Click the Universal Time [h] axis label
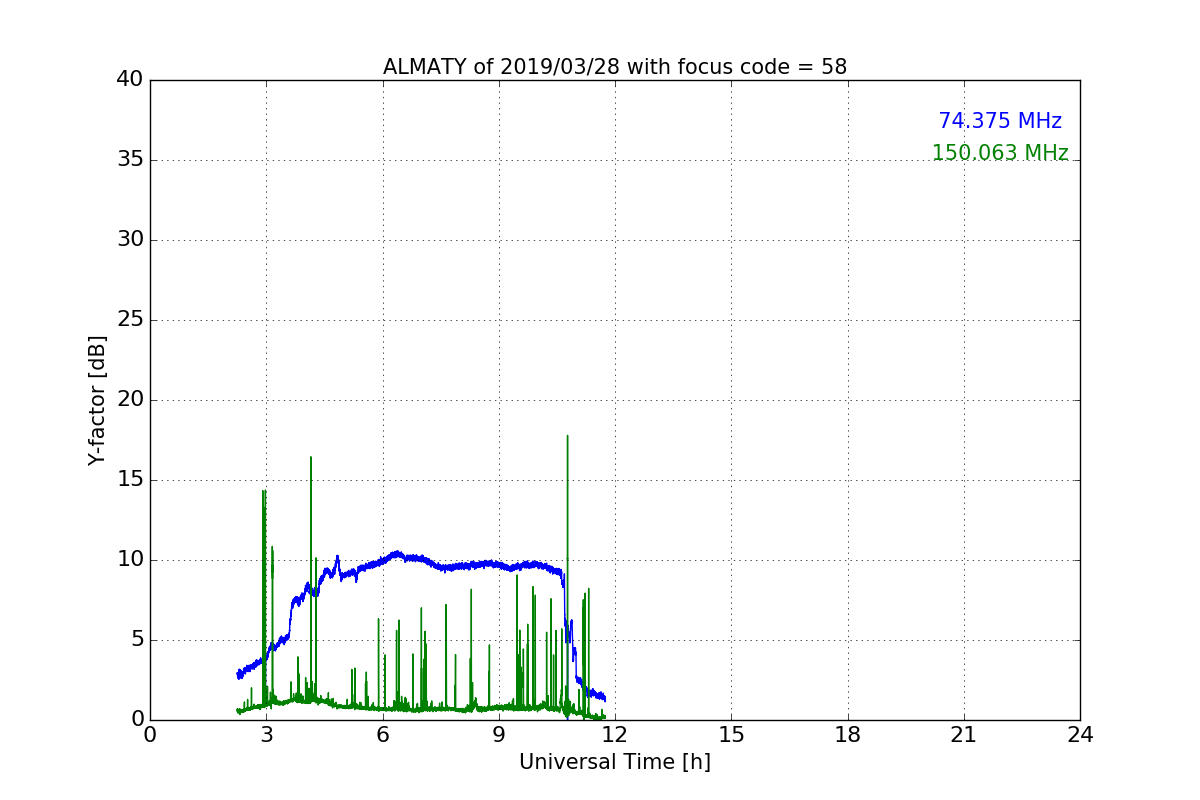The height and width of the screenshot is (800, 1200). (x=615, y=762)
